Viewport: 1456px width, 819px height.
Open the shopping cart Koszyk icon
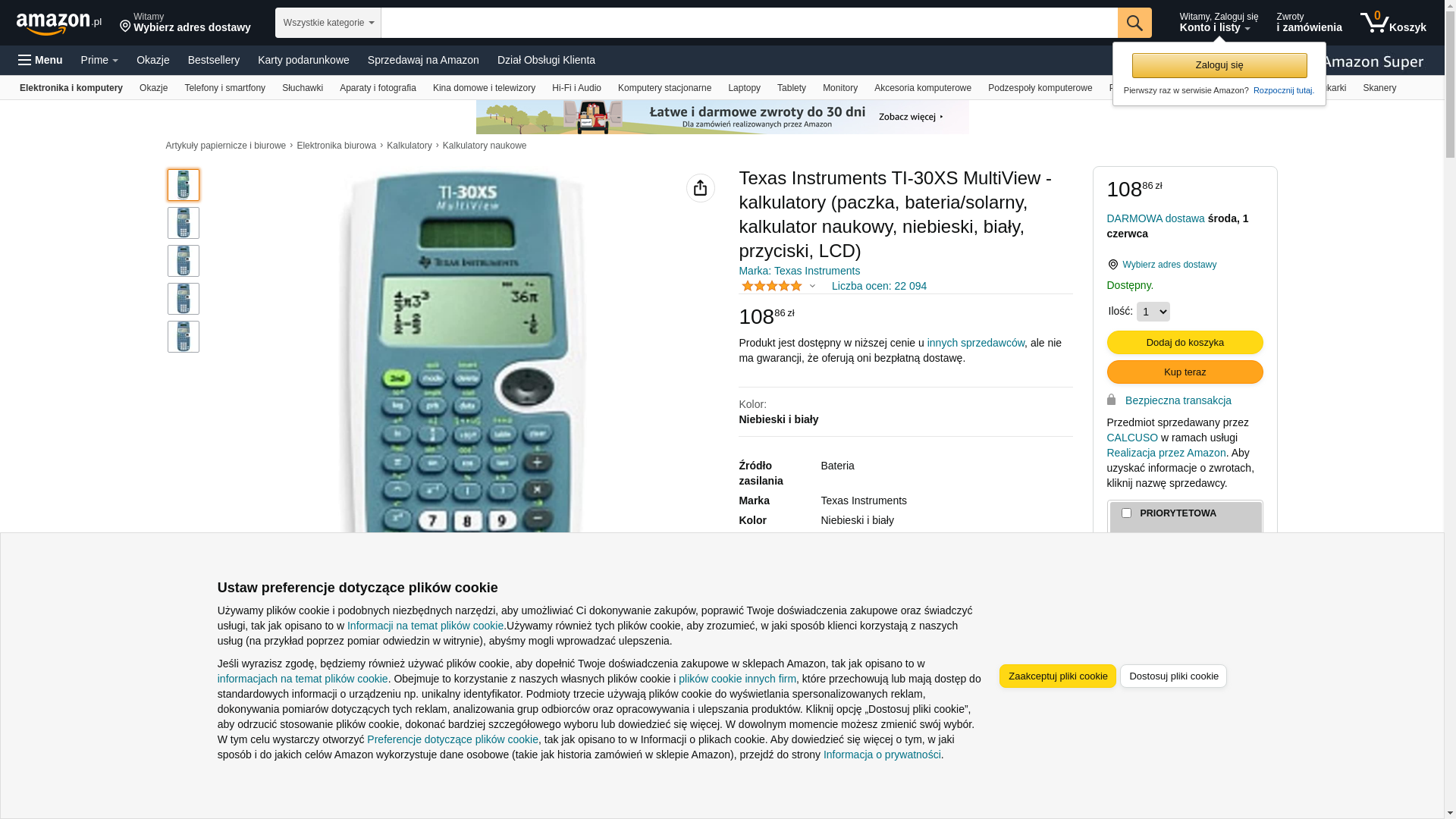tap(1393, 23)
